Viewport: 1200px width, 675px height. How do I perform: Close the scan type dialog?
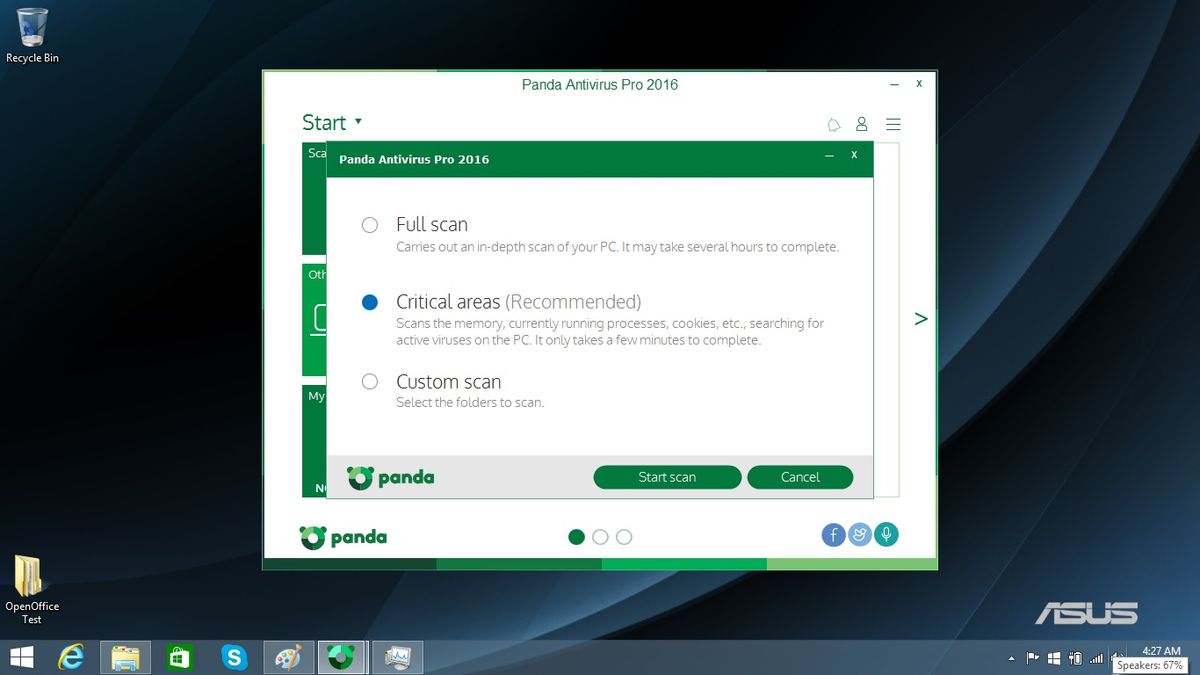[854, 155]
